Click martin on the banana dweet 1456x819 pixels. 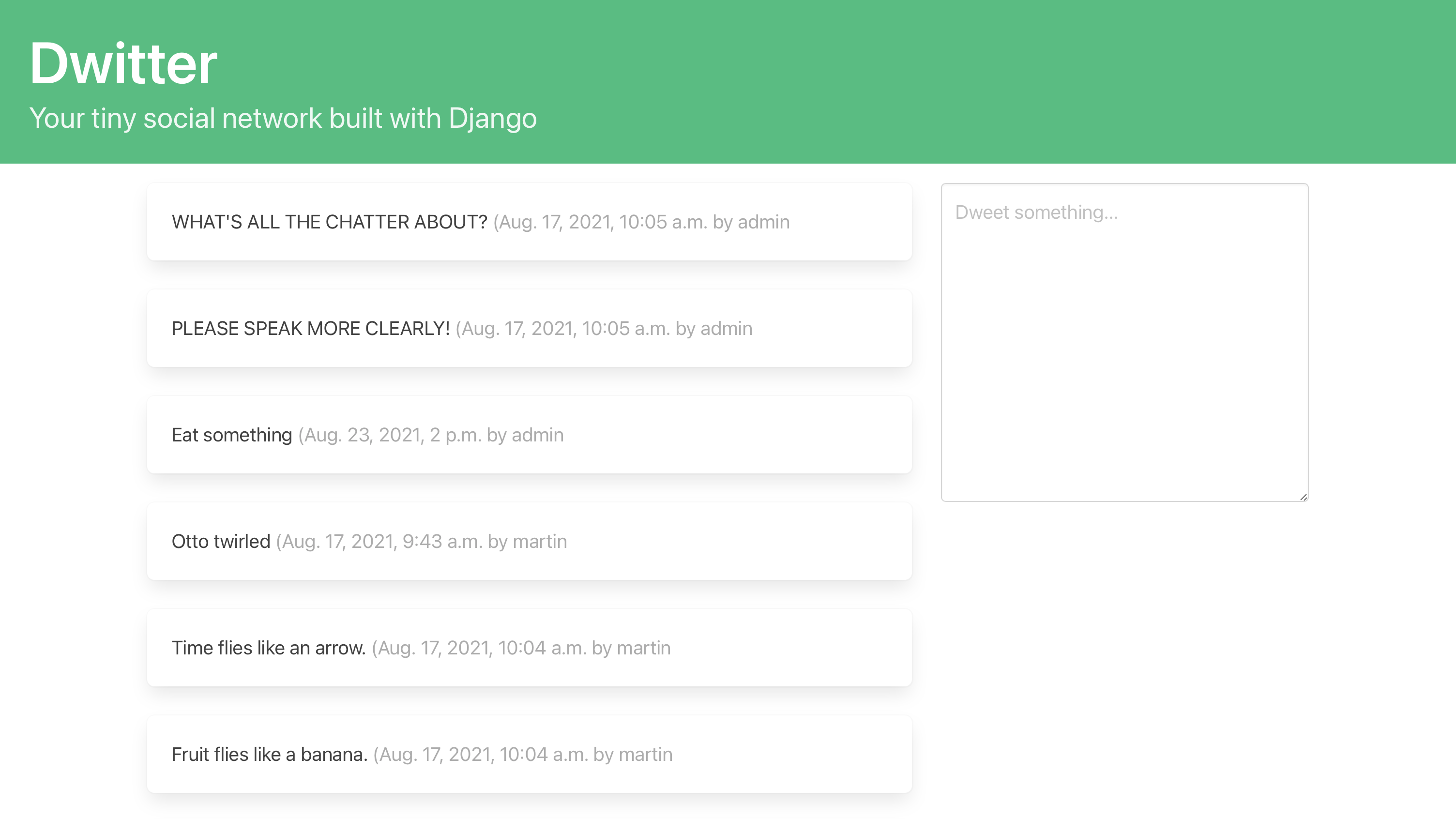point(644,754)
